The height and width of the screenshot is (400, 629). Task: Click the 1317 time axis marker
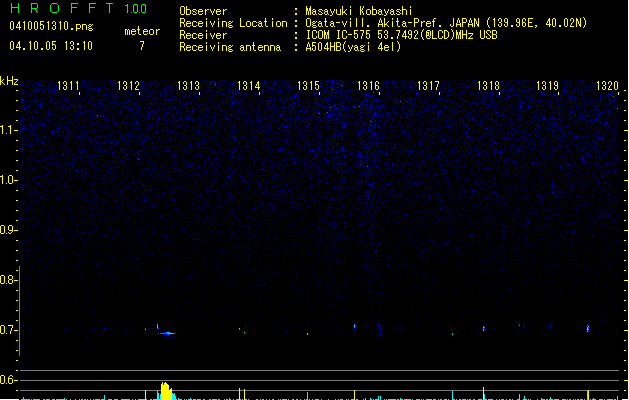coord(428,86)
